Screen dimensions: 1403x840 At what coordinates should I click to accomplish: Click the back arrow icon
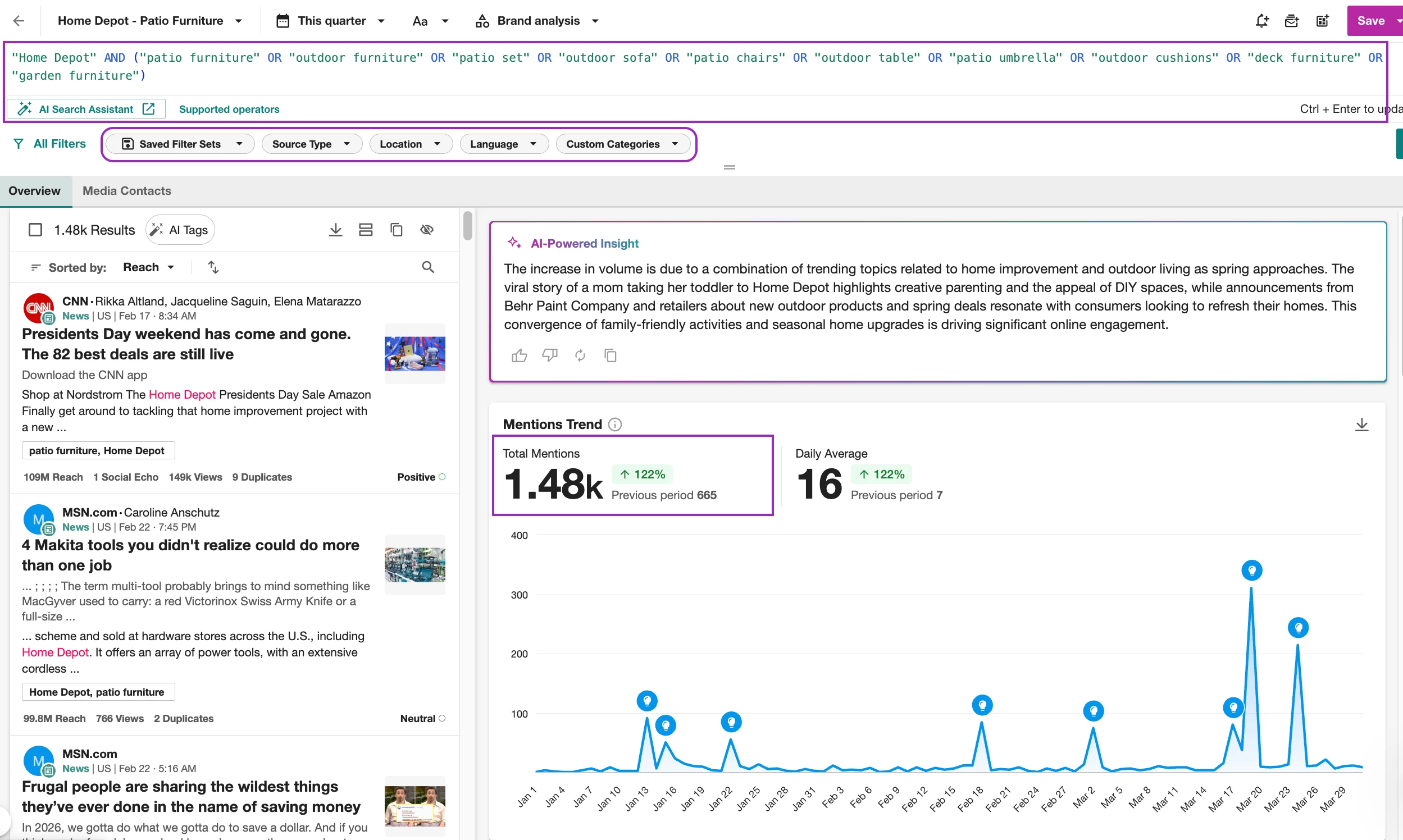click(x=19, y=21)
